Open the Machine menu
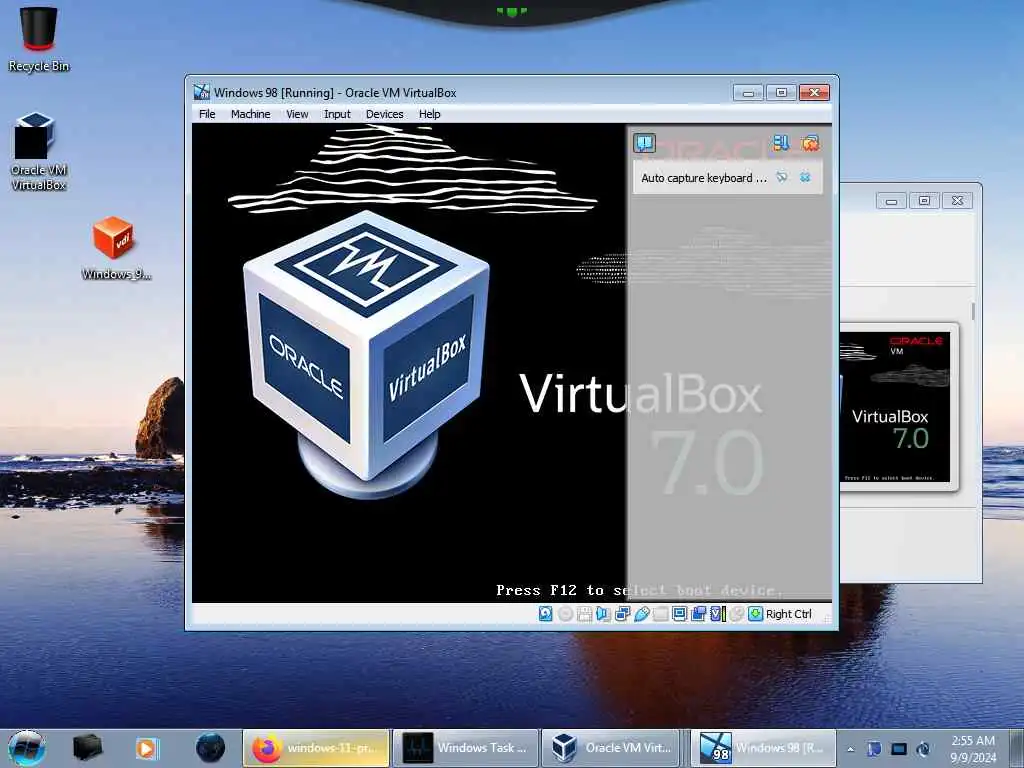Image resolution: width=1024 pixels, height=768 pixels. pyautogui.click(x=250, y=114)
